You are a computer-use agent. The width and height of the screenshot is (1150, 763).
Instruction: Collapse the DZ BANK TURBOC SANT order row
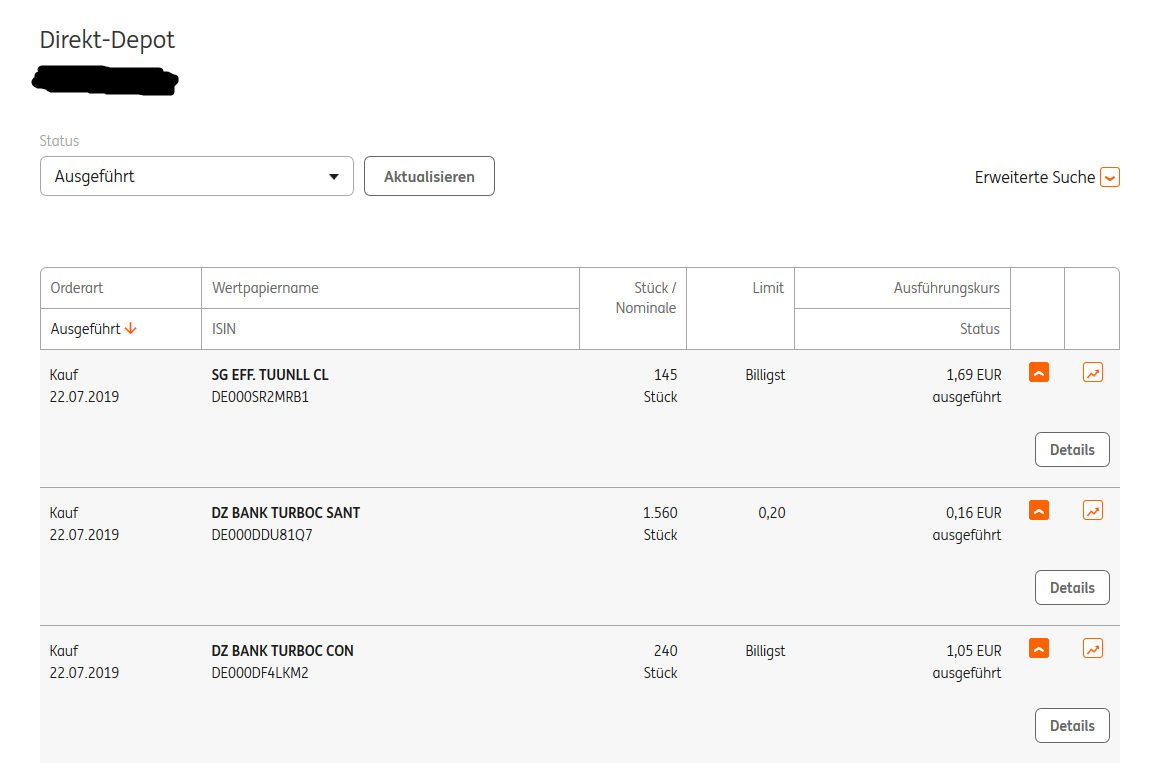coord(1039,511)
